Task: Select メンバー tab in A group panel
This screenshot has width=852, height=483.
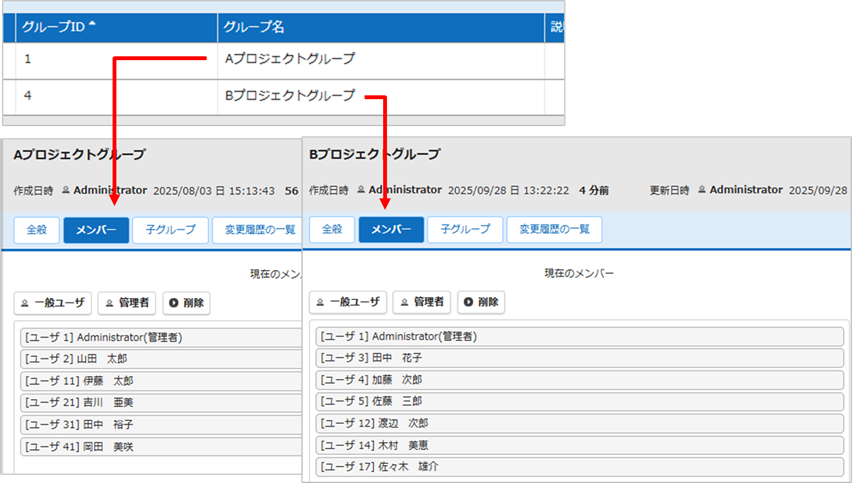Action: click(x=95, y=230)
